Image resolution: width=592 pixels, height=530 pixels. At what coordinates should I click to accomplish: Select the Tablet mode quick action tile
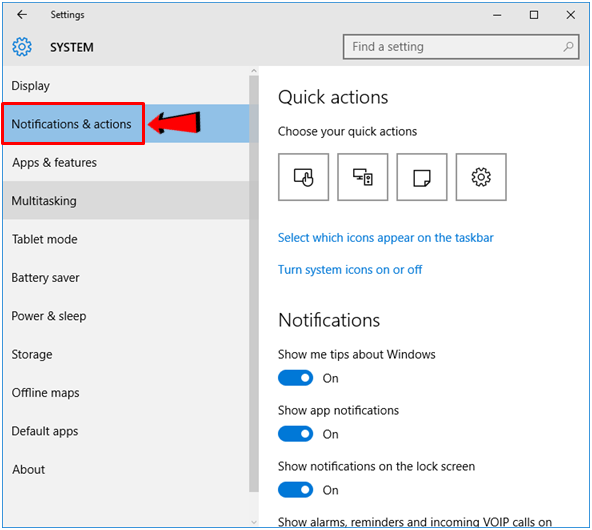304,177
